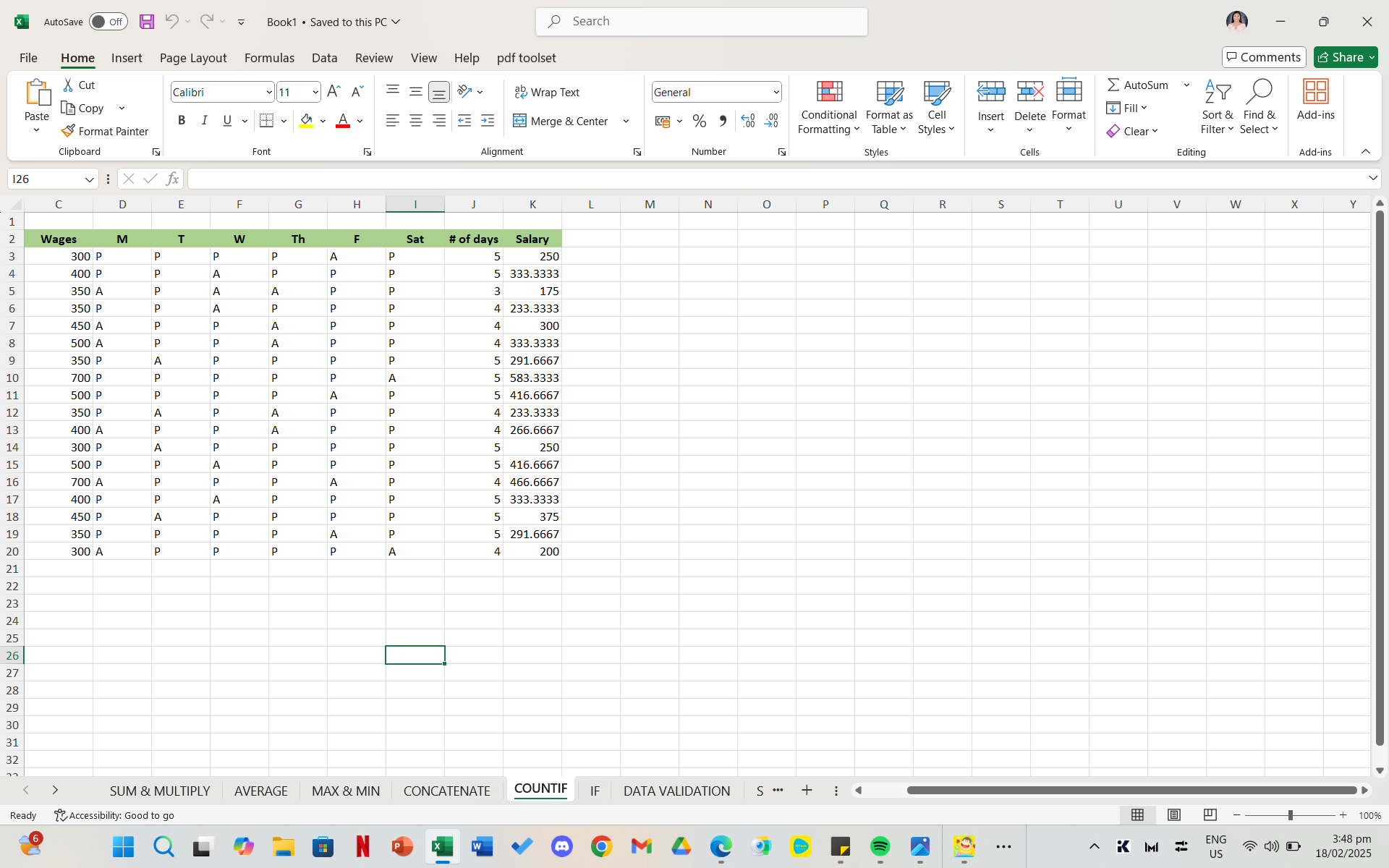Screen dimensions: 1389x868
Task: Click the Name Box showing I26
Action: (45, 179)
